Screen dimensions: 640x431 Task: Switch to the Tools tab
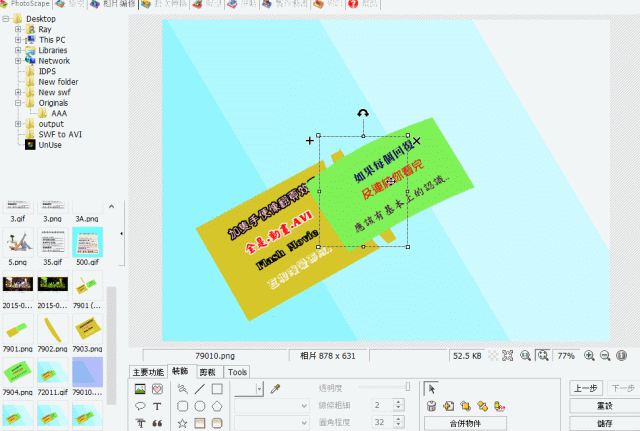(237, 372)
